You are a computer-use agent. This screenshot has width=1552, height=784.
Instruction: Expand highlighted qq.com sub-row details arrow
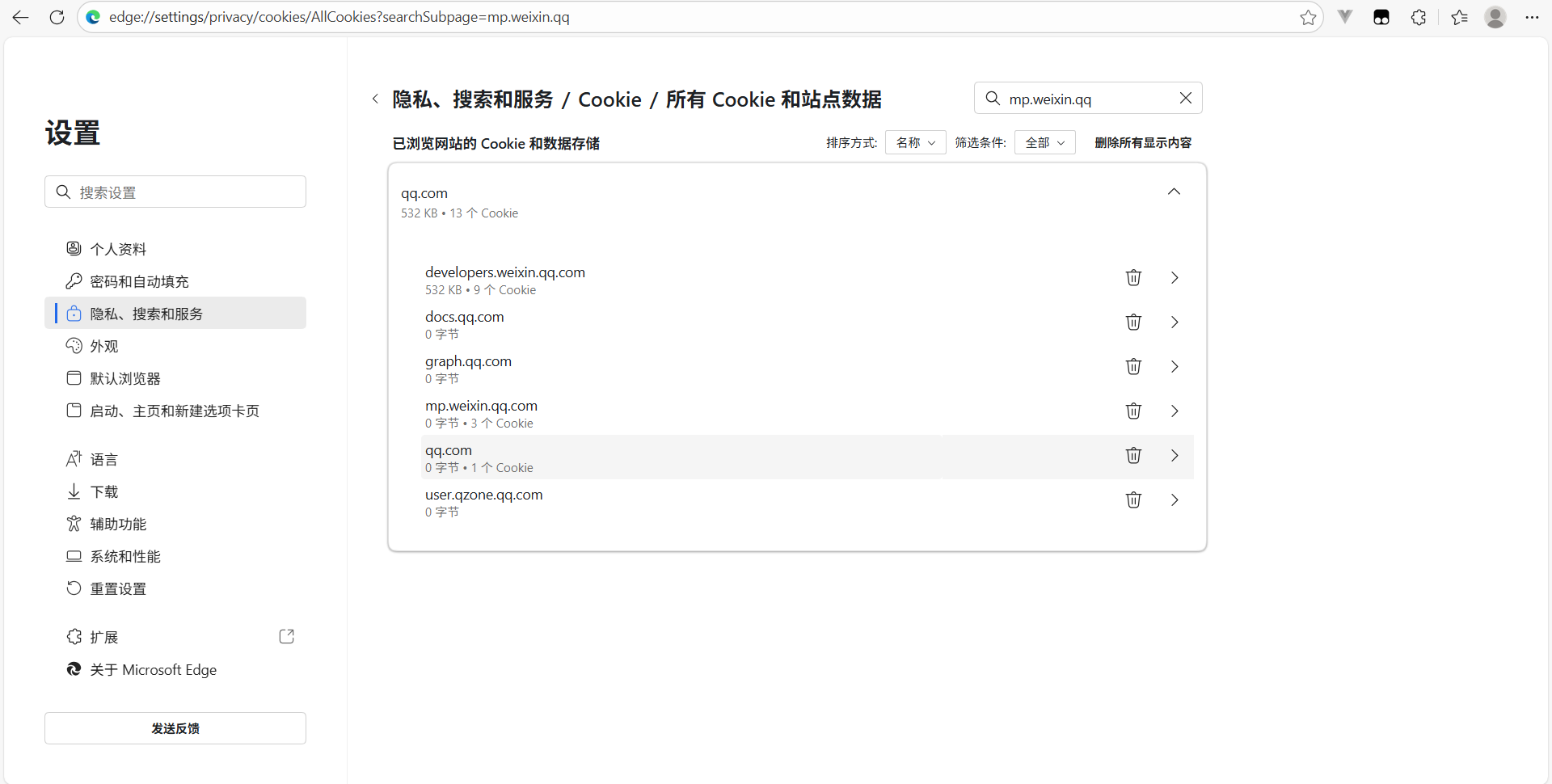pyautogui.click(x=1175, y=456)
